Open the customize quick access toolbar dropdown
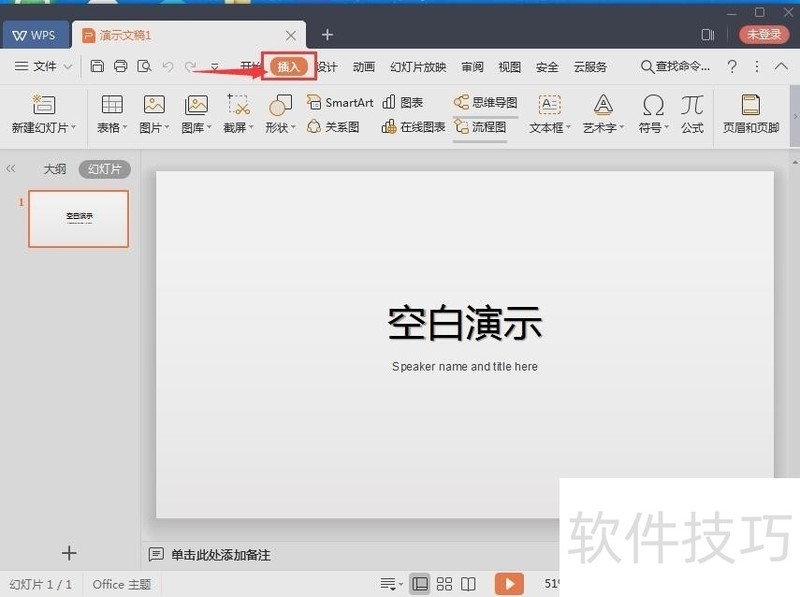Image resolution: width=800 pixels, height=597 pixels. click(x=215, y=67)
